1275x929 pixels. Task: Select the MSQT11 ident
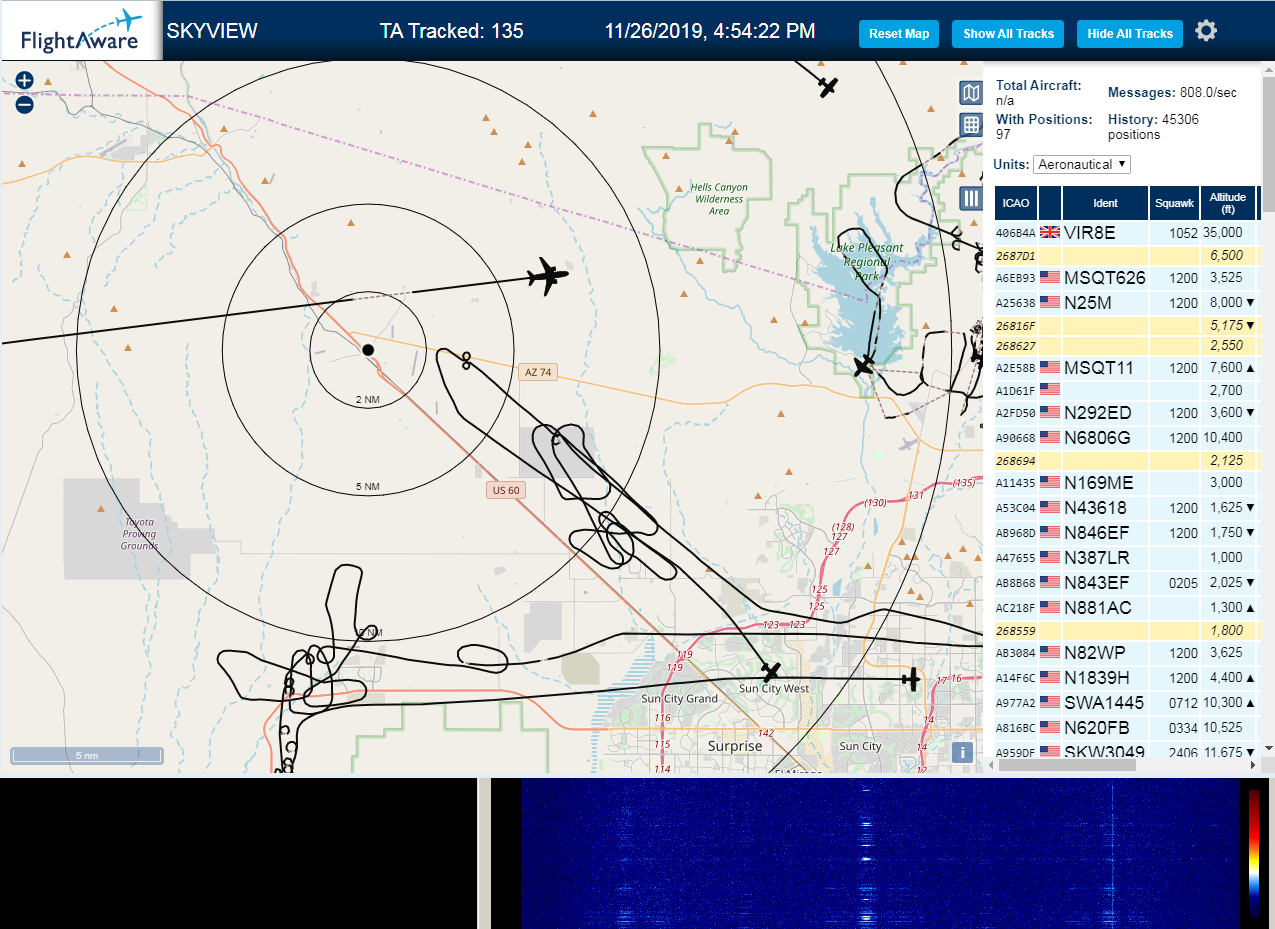1099,368
